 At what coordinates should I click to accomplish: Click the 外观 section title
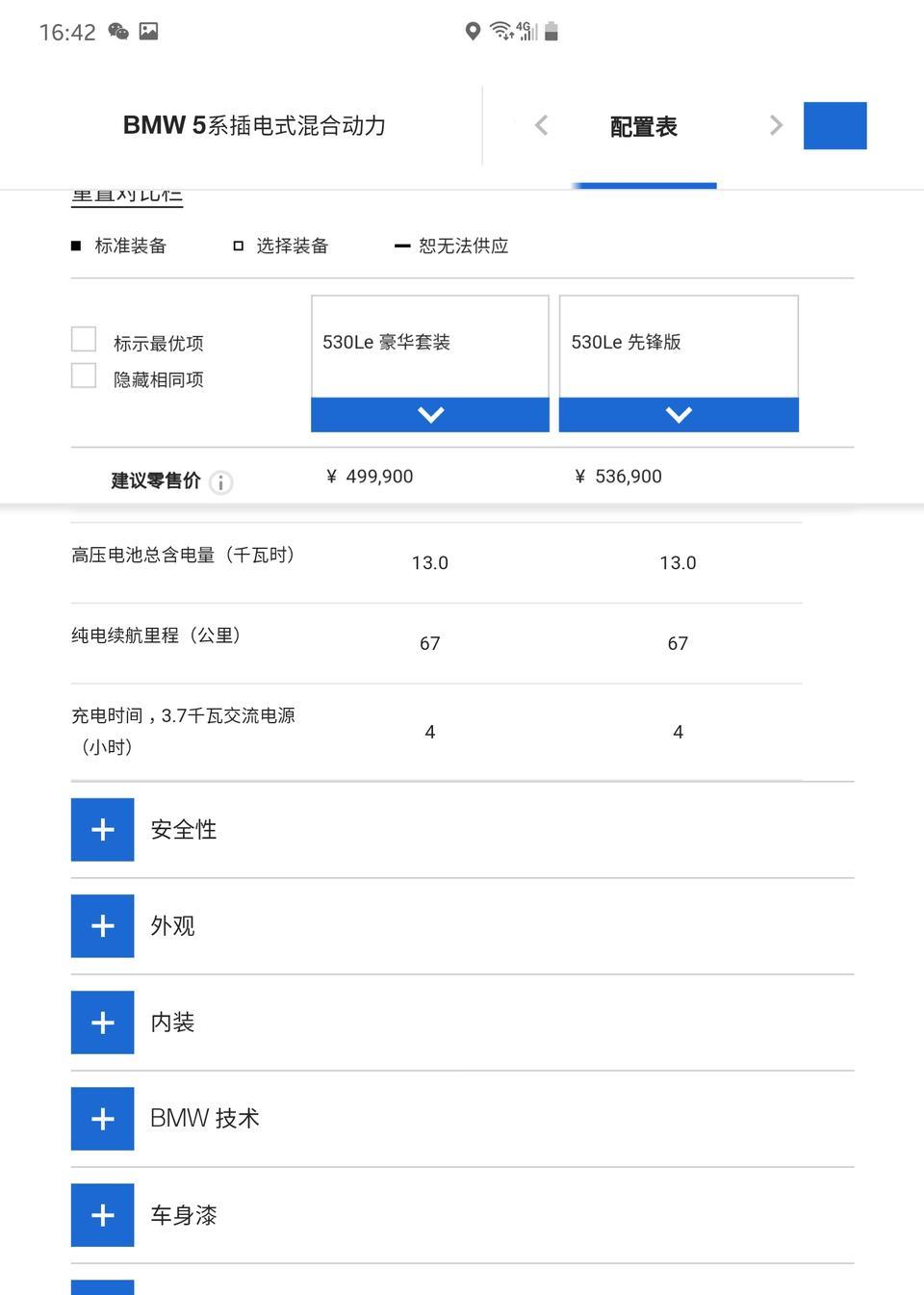172,925
